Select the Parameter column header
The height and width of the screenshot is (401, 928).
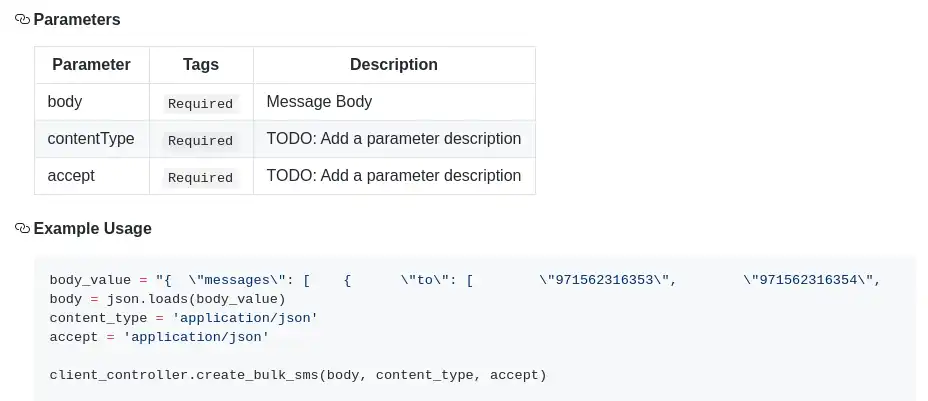(91, 65)
